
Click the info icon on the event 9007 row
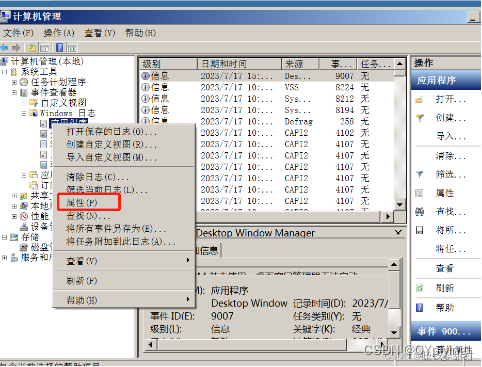145,76
